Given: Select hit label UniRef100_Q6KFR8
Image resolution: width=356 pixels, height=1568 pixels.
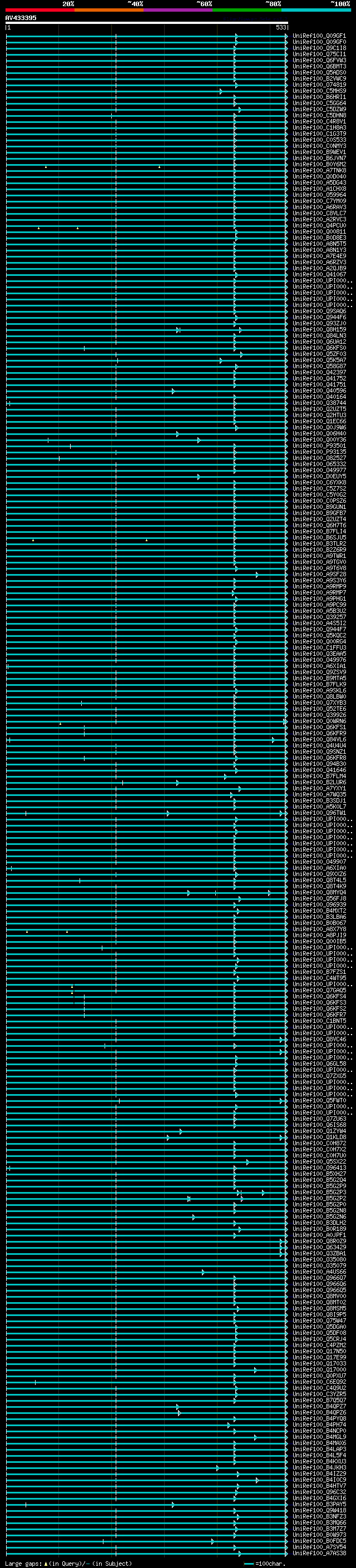Looking at the screenshot, I should 319,757.
